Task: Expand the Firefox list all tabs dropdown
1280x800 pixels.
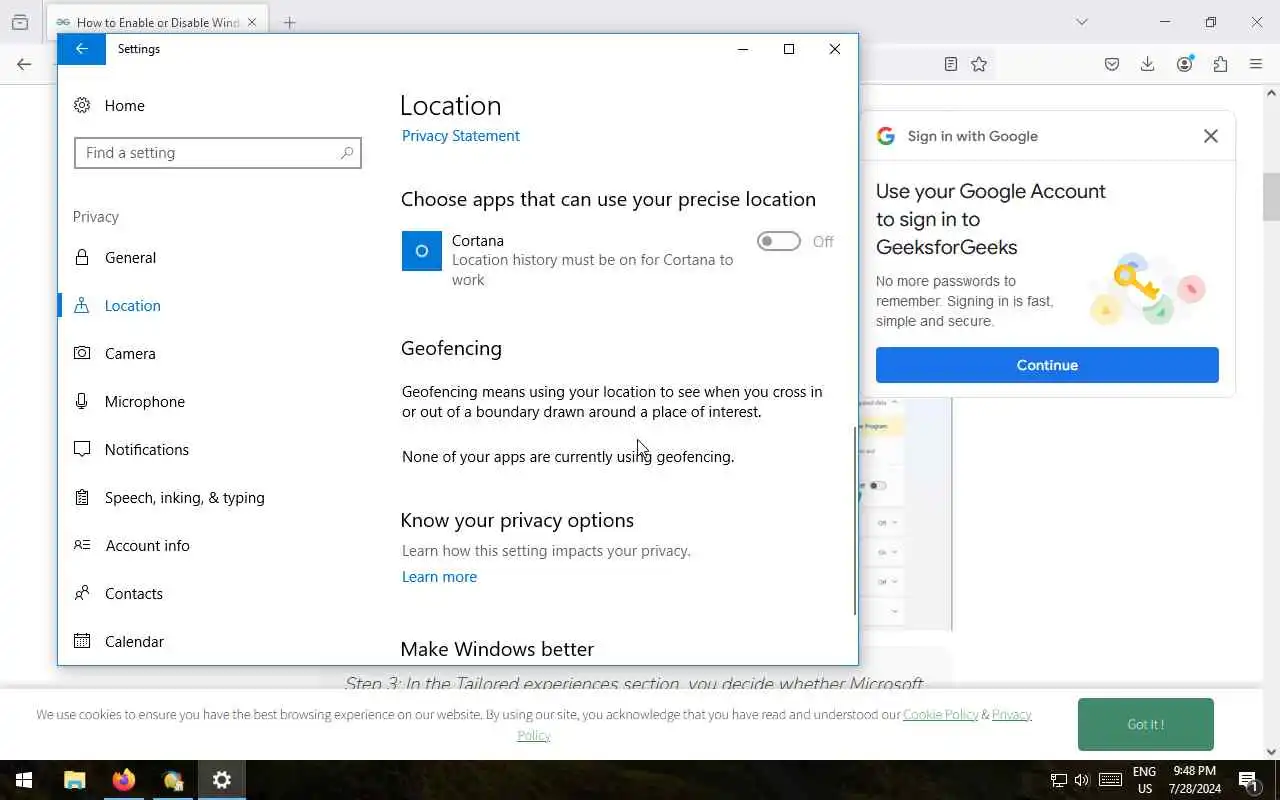Action: coord(1081,22)
